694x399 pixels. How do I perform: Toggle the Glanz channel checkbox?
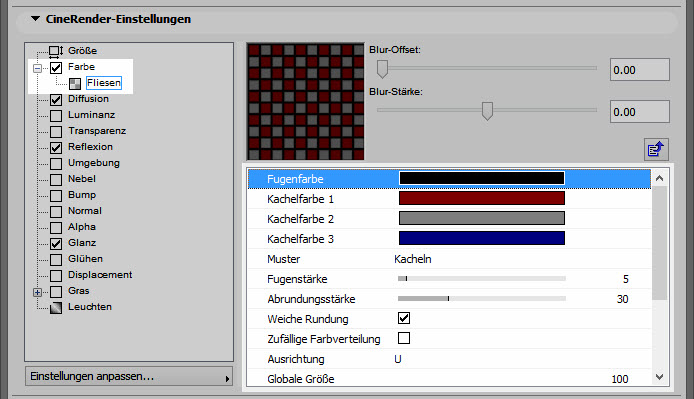[x=56, y=244]
